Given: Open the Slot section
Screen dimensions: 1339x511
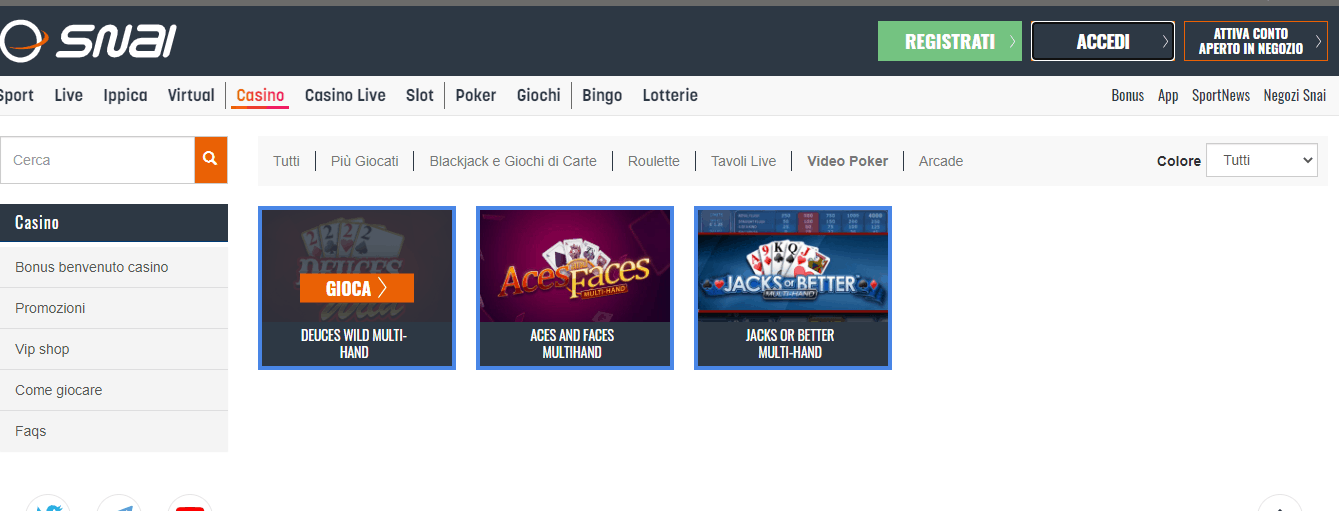Looking at the screenshot, I should pos(420,95).
